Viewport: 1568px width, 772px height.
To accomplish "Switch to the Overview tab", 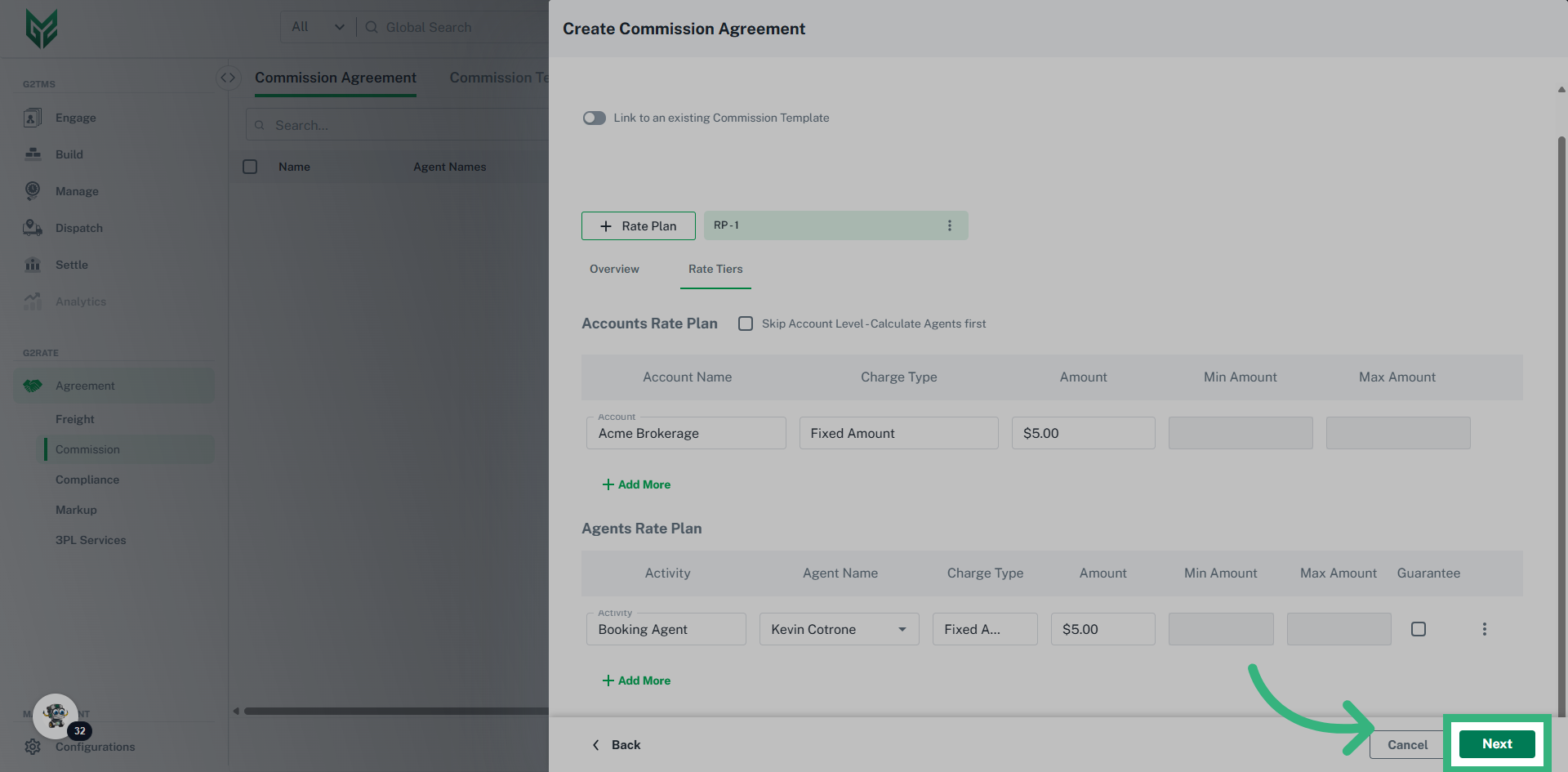I will tap(614, 269).
